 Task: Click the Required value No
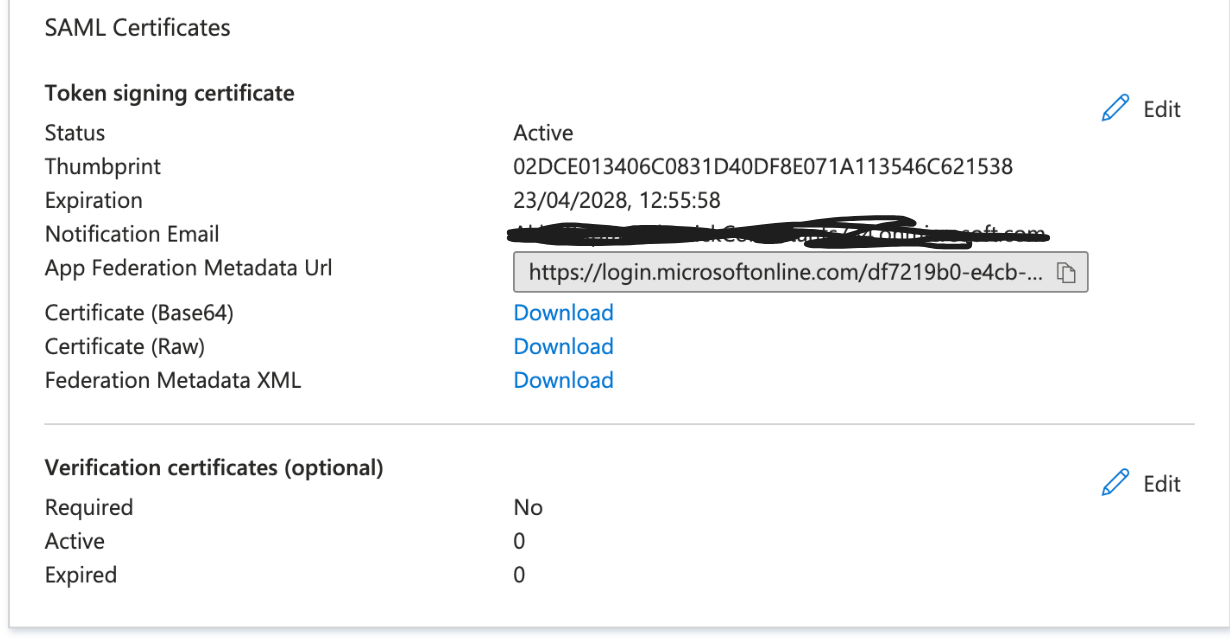coord(528,508)
